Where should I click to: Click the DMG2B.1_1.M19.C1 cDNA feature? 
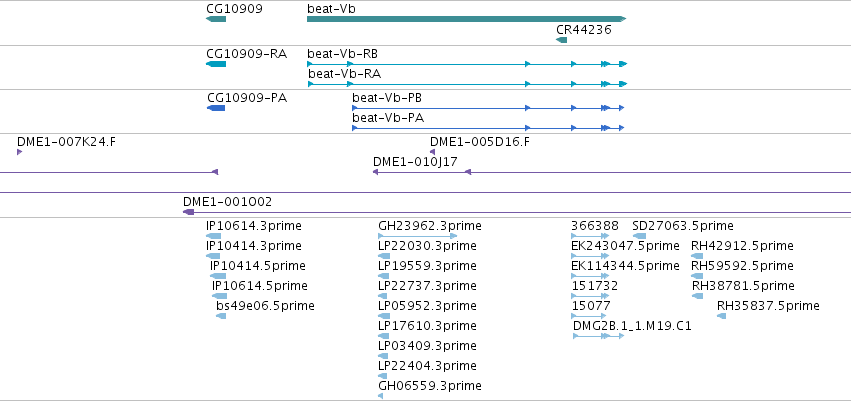[599, 336]
